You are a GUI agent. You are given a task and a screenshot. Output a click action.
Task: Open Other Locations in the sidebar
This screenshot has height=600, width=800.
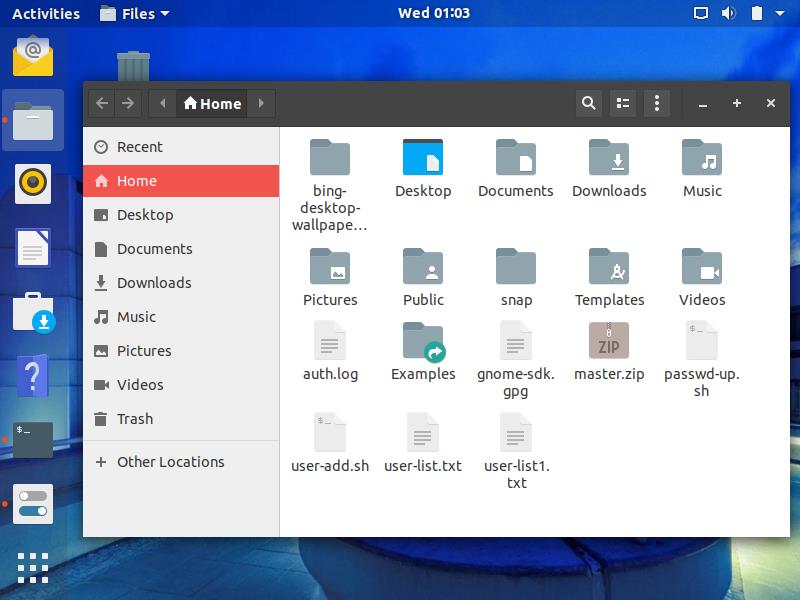181,462
